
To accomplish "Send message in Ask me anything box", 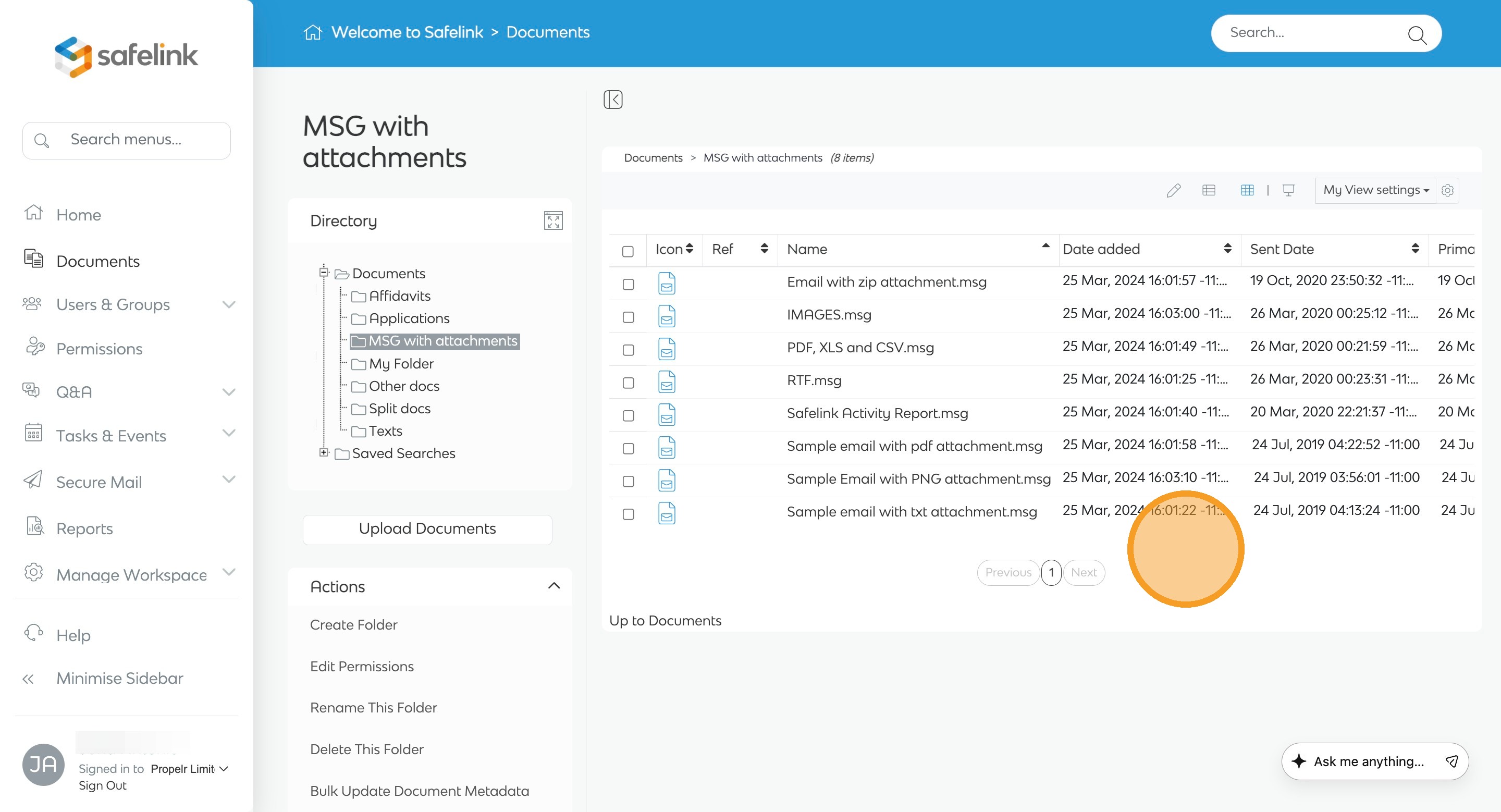I will tap(1451, 761).
